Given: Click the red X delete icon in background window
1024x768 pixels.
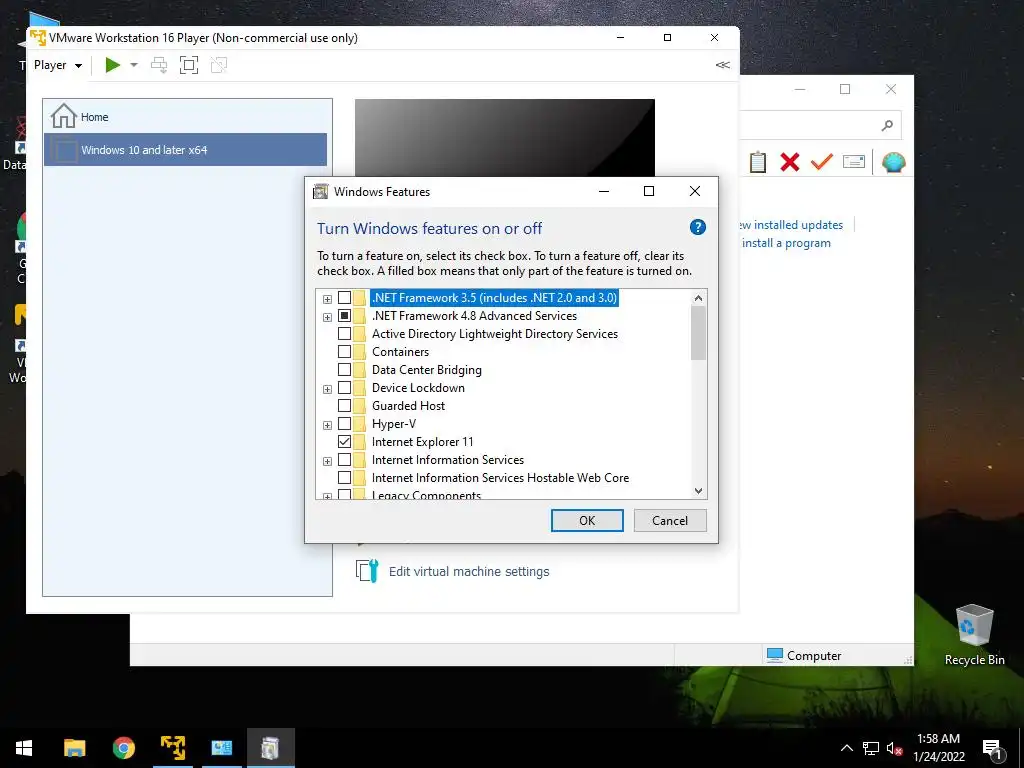Looking at the screenshot, I should pyautogui.click(x=790, y=162).
